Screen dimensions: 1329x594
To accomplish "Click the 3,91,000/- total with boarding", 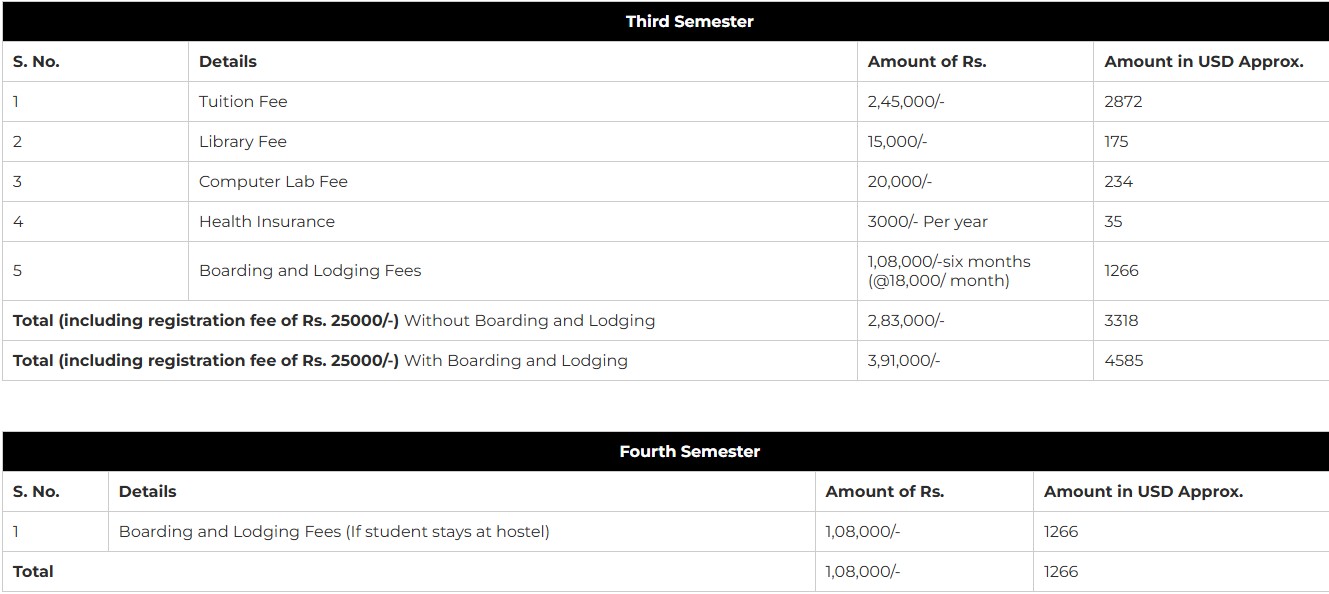I will click(x=903, y=360).
